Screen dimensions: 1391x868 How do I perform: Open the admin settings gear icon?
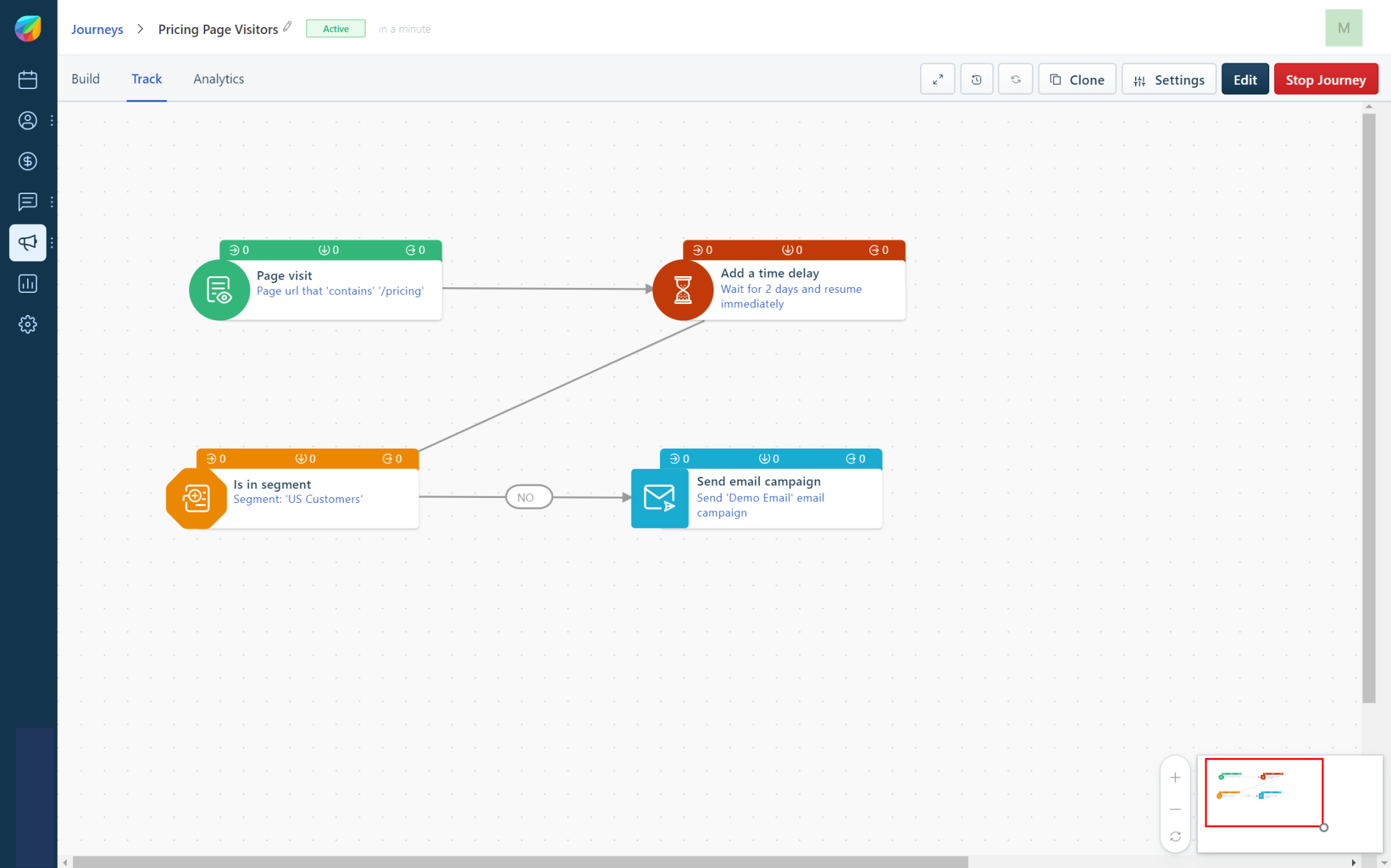point(28,324)
